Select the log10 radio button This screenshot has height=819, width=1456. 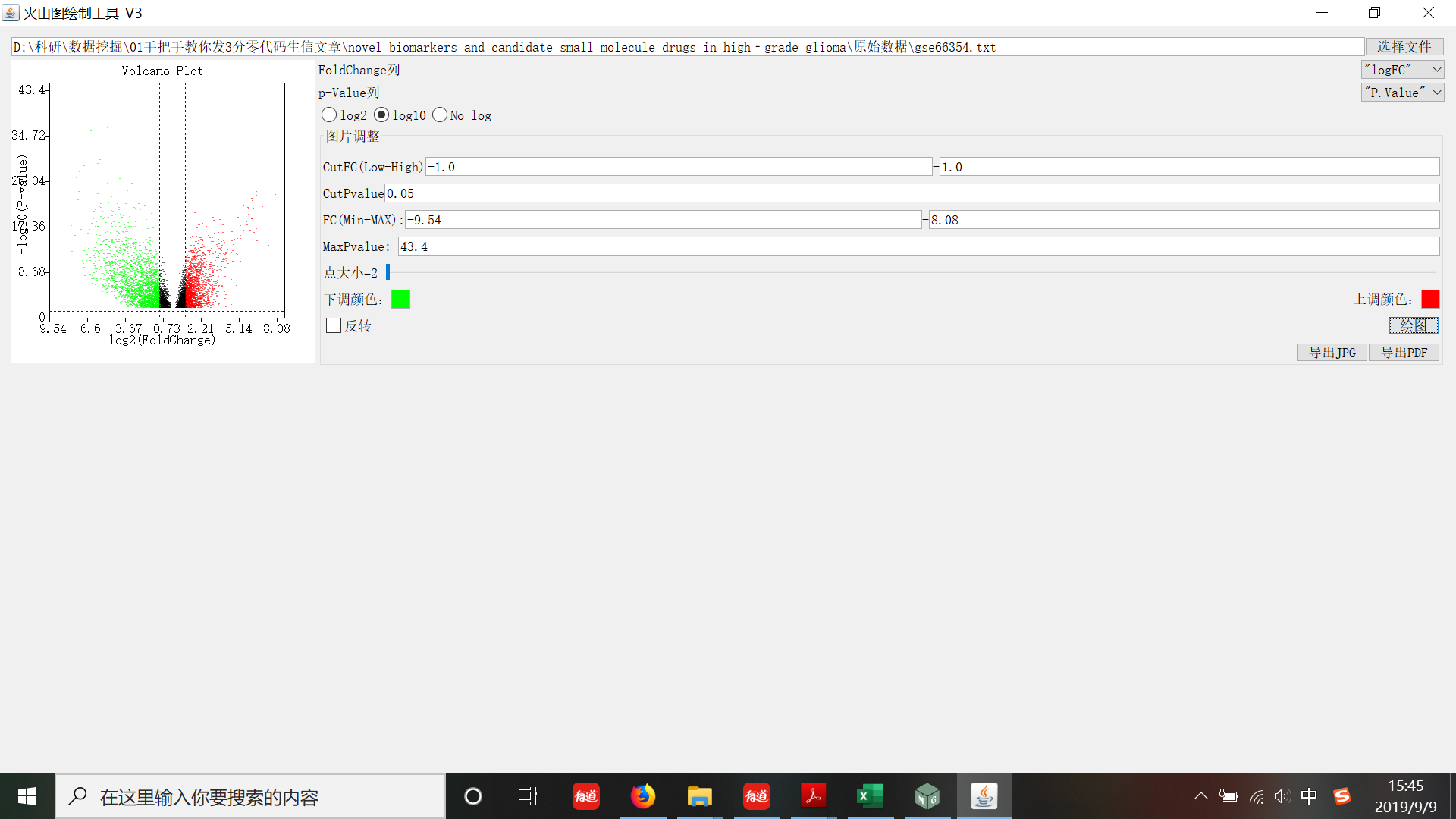coord(381,115)
